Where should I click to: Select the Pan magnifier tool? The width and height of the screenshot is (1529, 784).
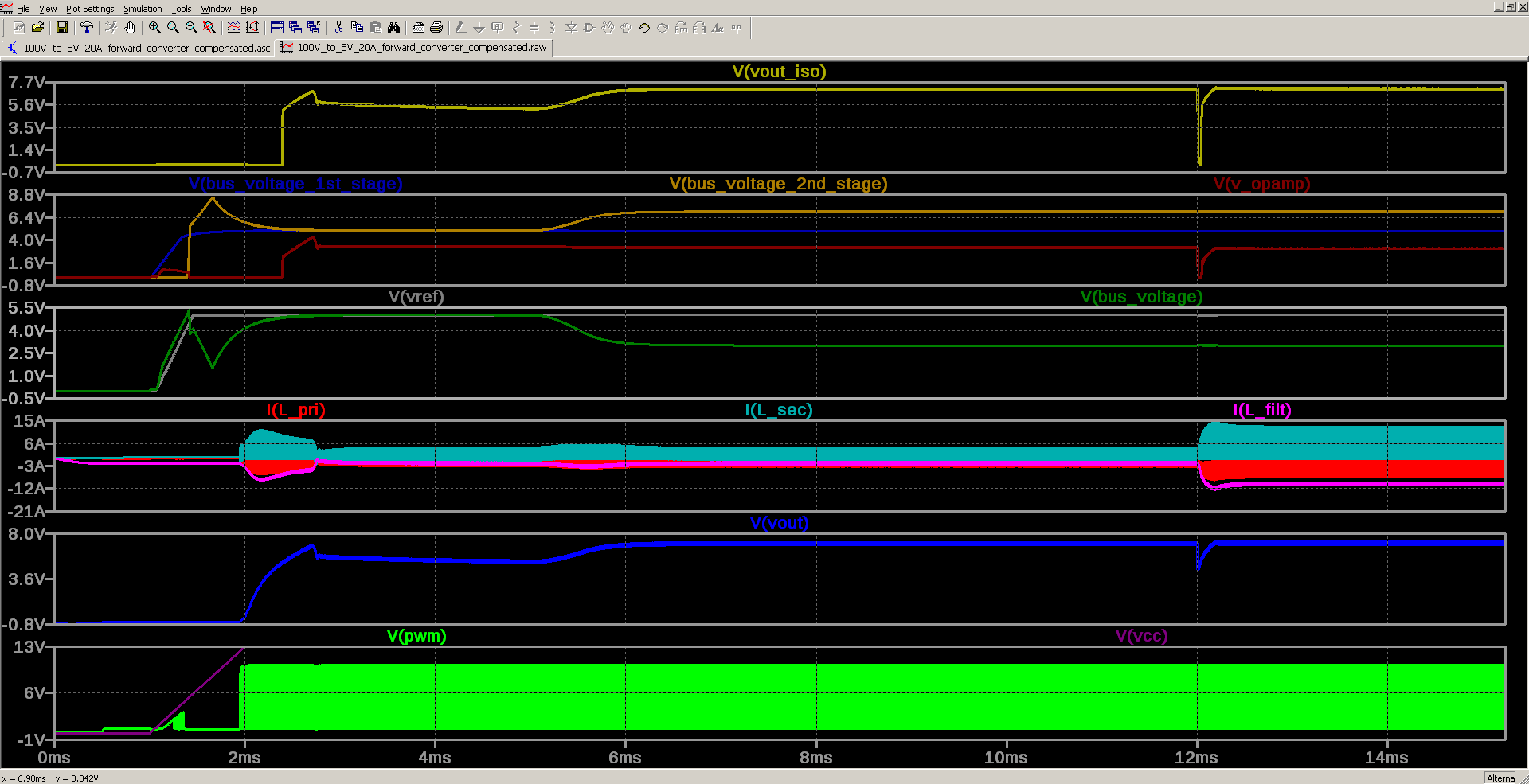pos(173,28)
